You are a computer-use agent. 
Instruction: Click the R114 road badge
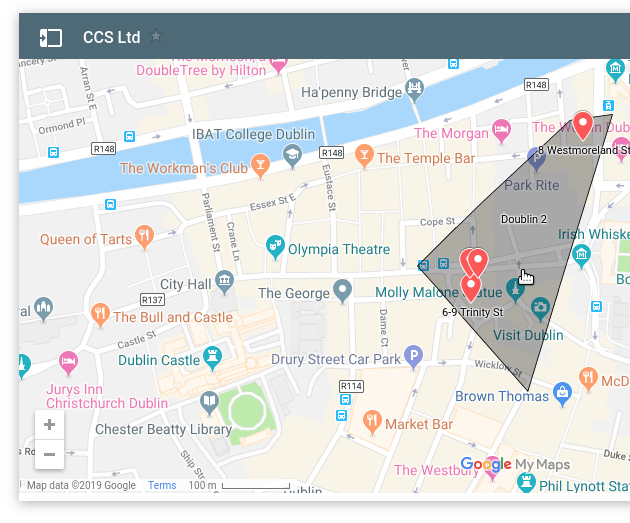pyautogui.click(x=352, y=386)
